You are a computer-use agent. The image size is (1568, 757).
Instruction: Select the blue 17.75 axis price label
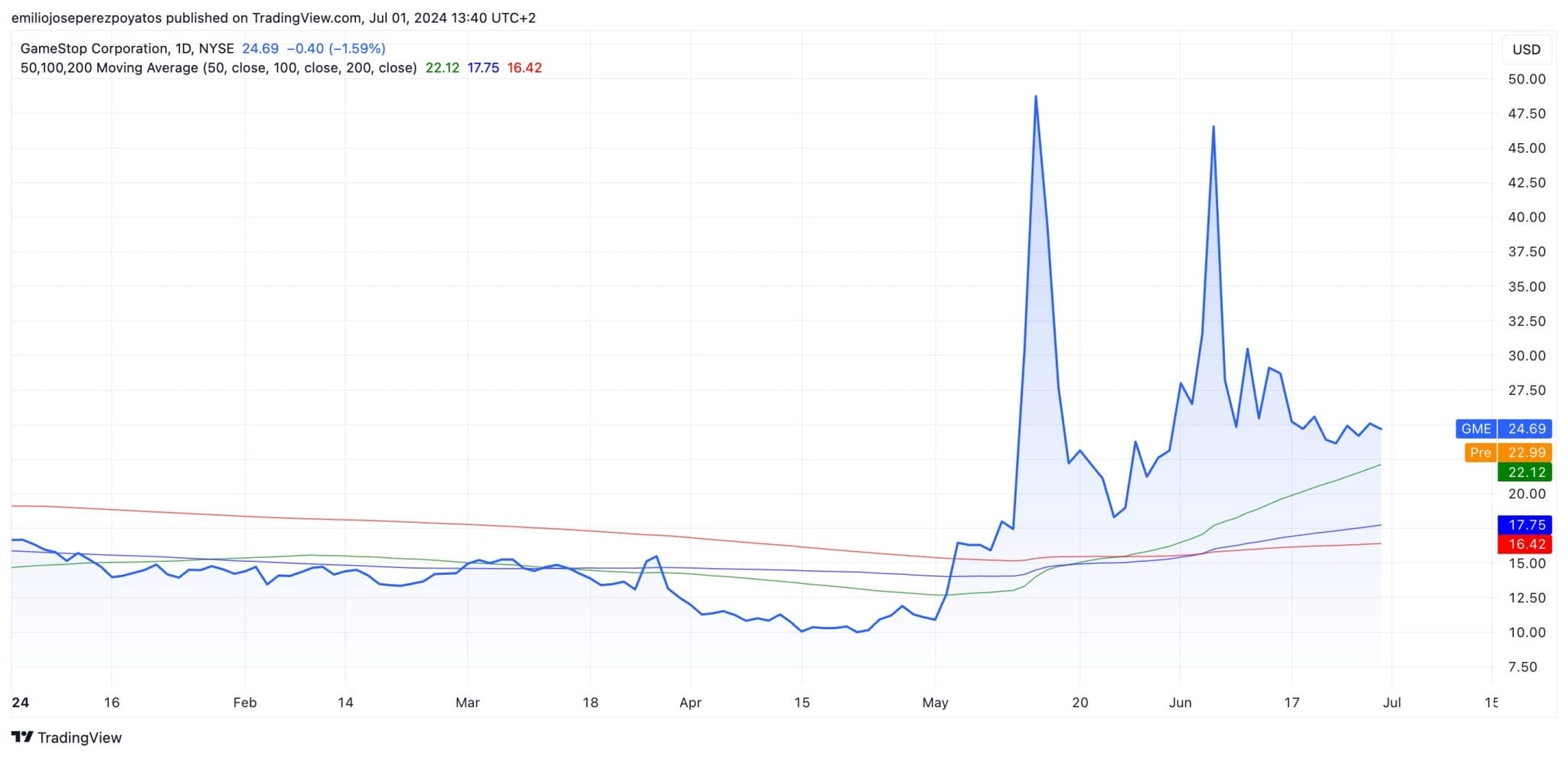pyautogui.click(x=1526, y=525)
